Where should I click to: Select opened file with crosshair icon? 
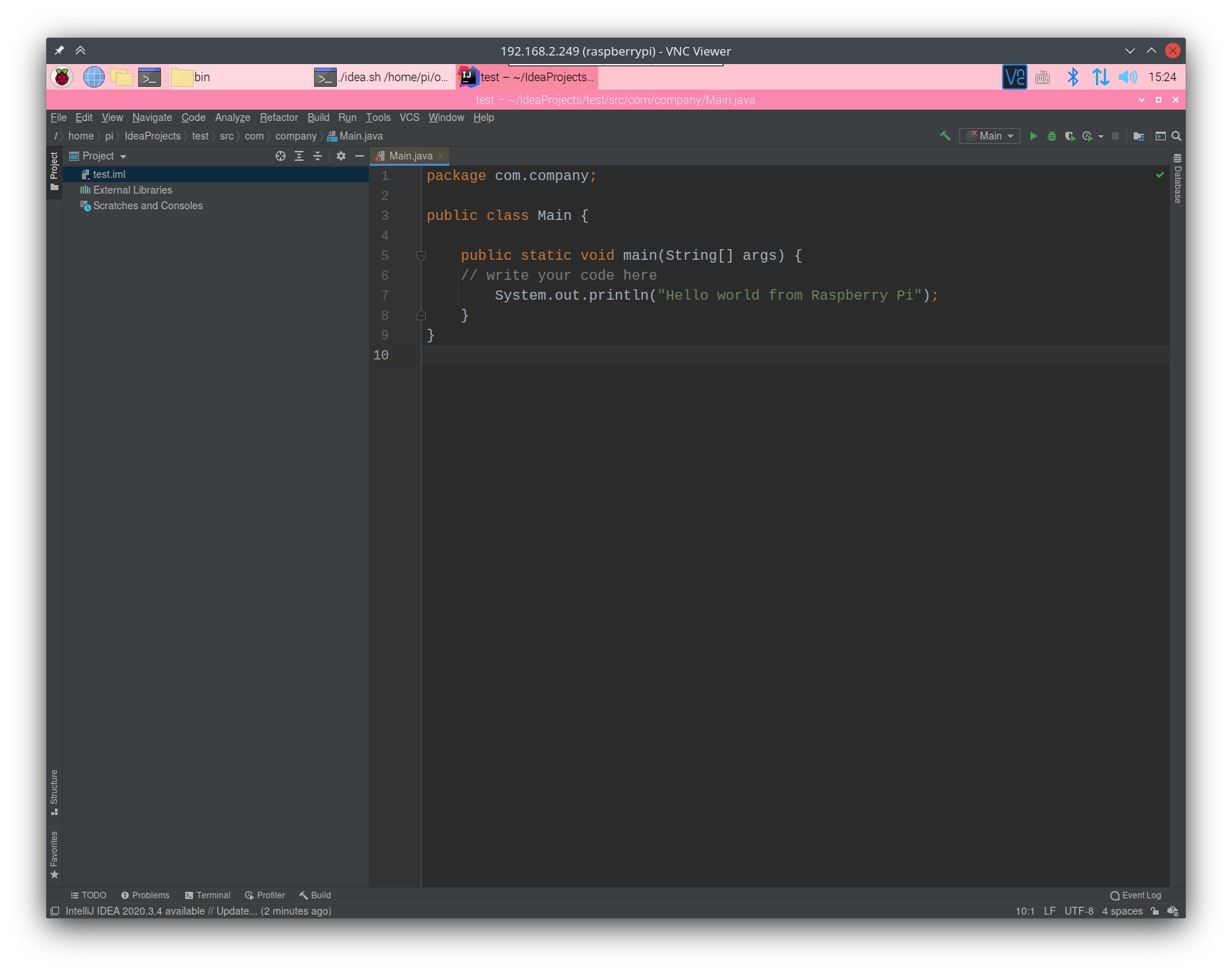coord(281,156)
